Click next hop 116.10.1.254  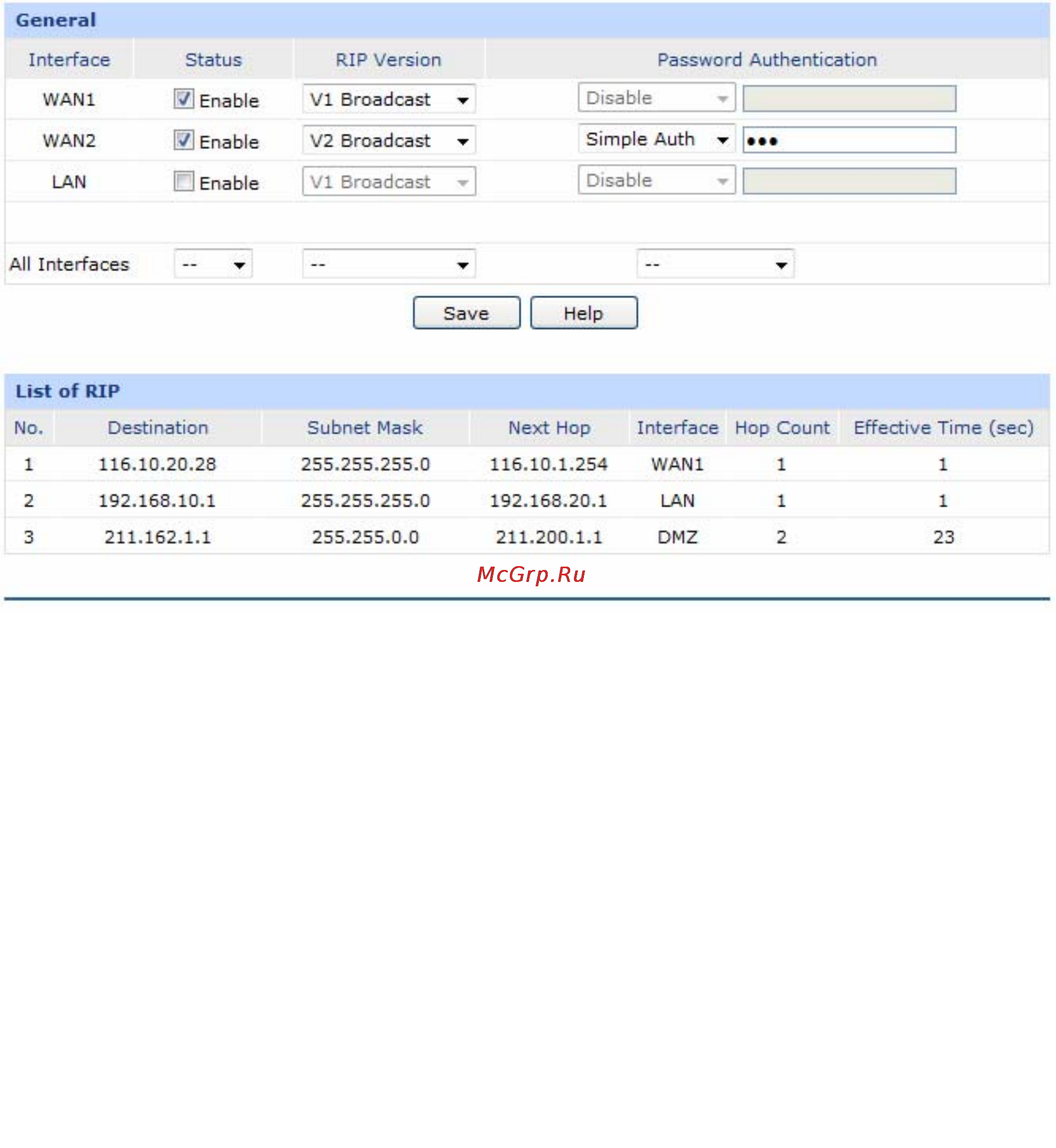pyautogui.click(x=549, y=464)
